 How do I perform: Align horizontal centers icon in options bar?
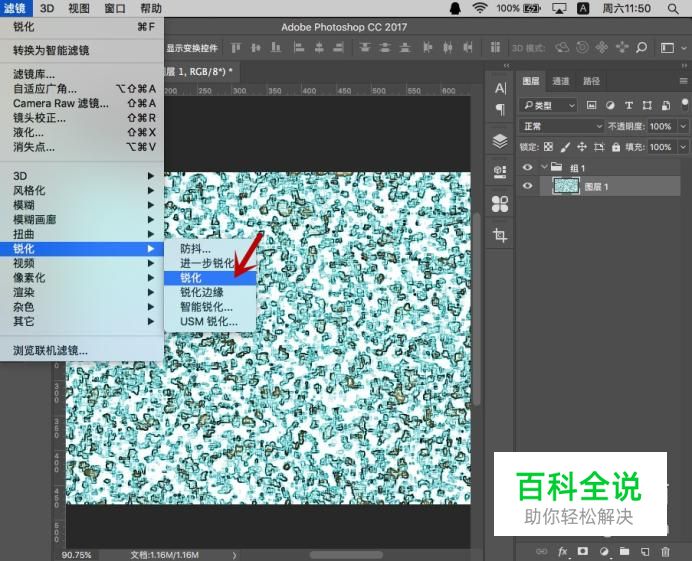point(319,48)
